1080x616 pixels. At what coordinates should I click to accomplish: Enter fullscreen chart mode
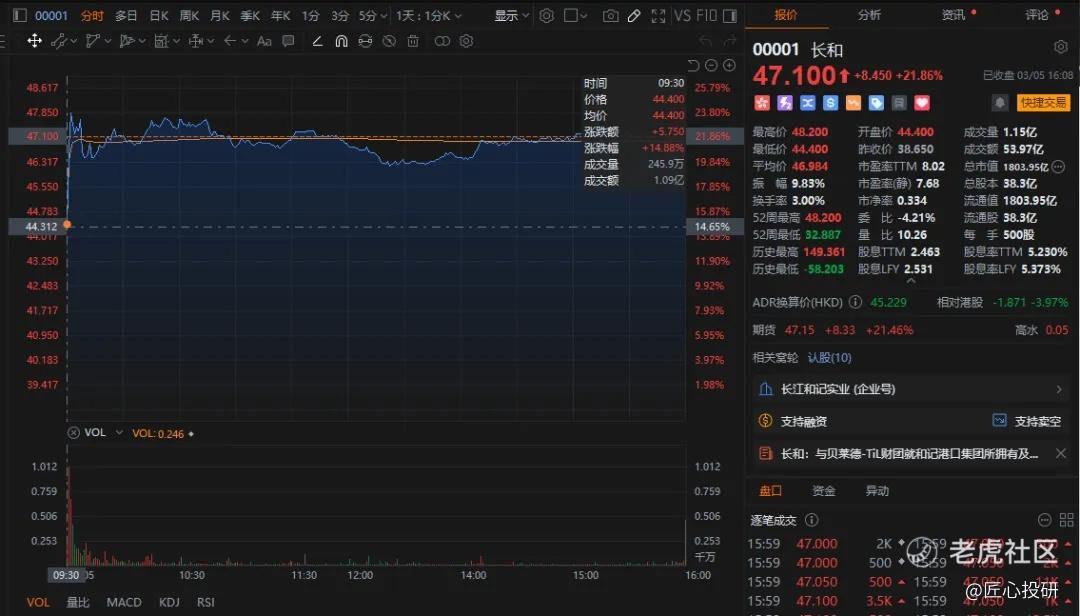(658, 15)
